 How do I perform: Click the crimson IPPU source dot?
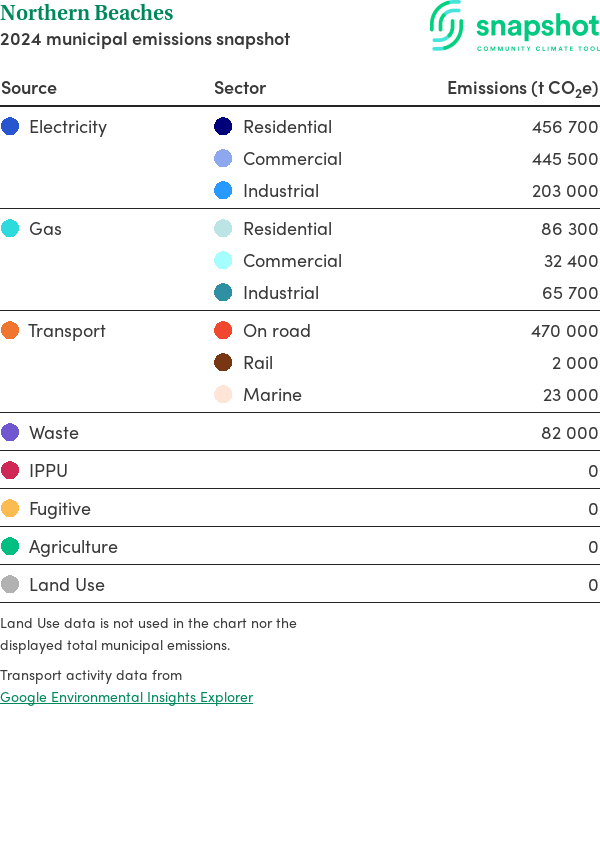(10, 471)
